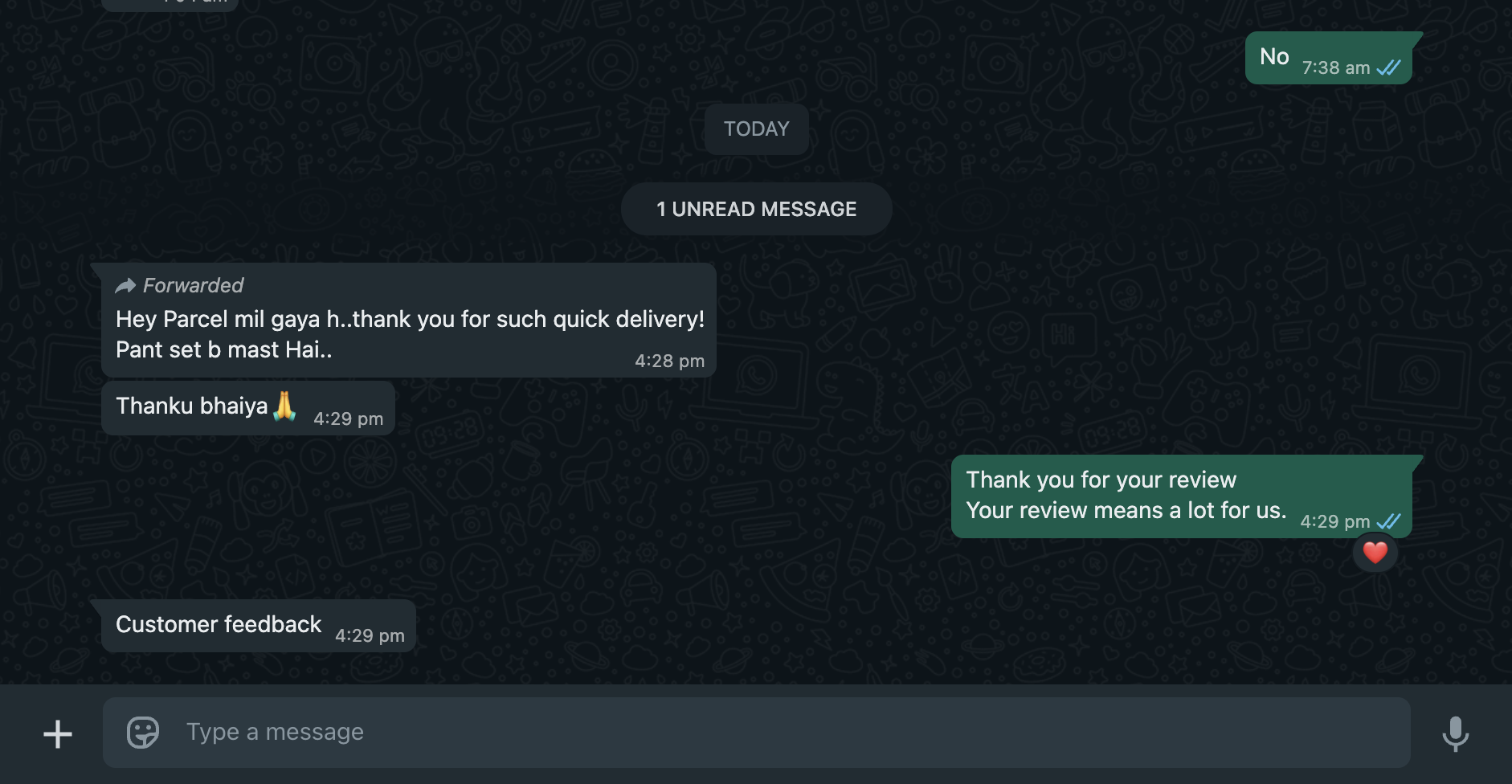The height and width of the screenshot is (784, 1512).
Task: Click the 7:38 am timestamp
Action: (1335, 68)
